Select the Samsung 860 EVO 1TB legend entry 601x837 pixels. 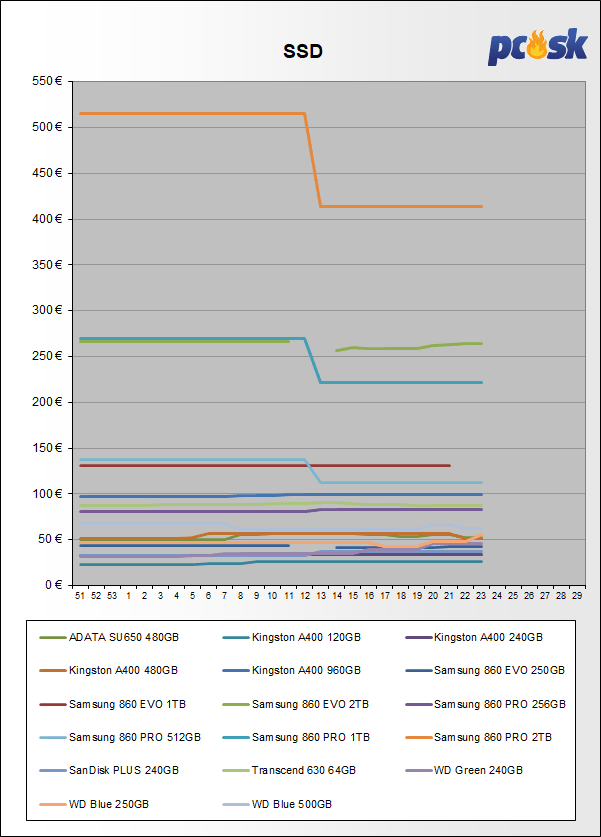pyautogui.click(x=113, y=705)
